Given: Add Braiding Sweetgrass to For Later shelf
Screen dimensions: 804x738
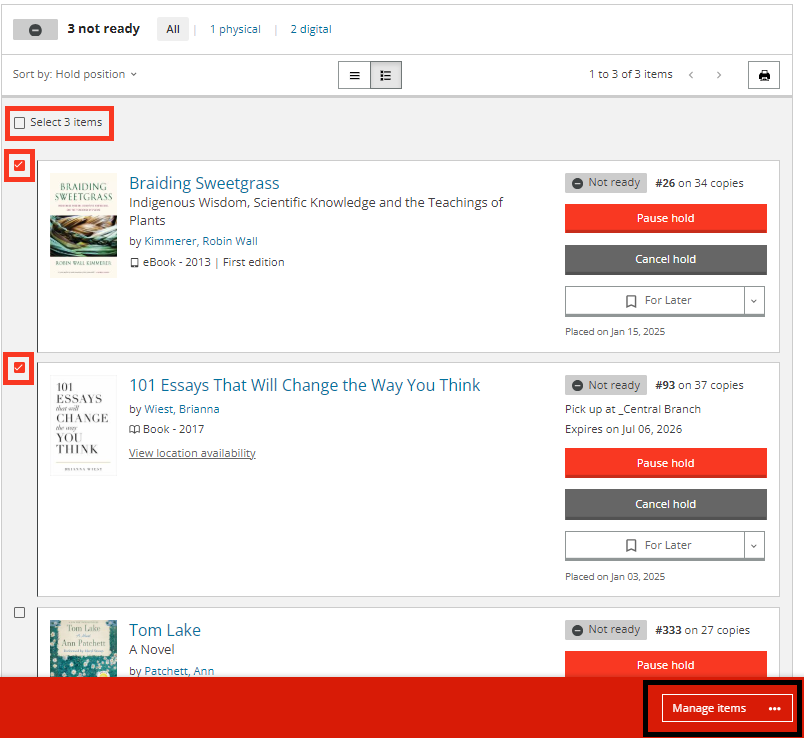Looking at the screenshot, I should pos(655,301).
